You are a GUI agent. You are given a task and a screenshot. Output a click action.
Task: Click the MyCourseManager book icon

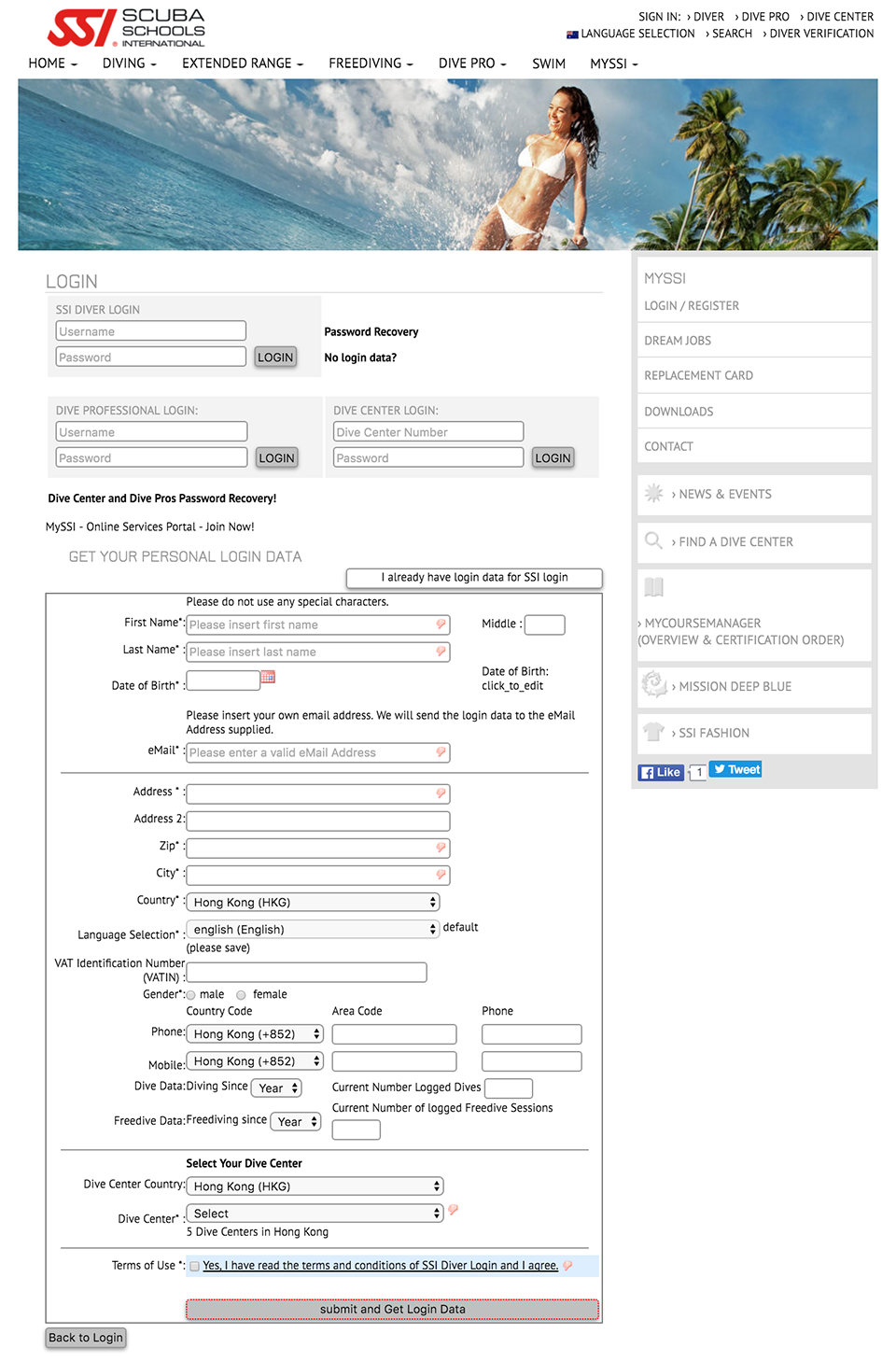(x=654, y=587)
